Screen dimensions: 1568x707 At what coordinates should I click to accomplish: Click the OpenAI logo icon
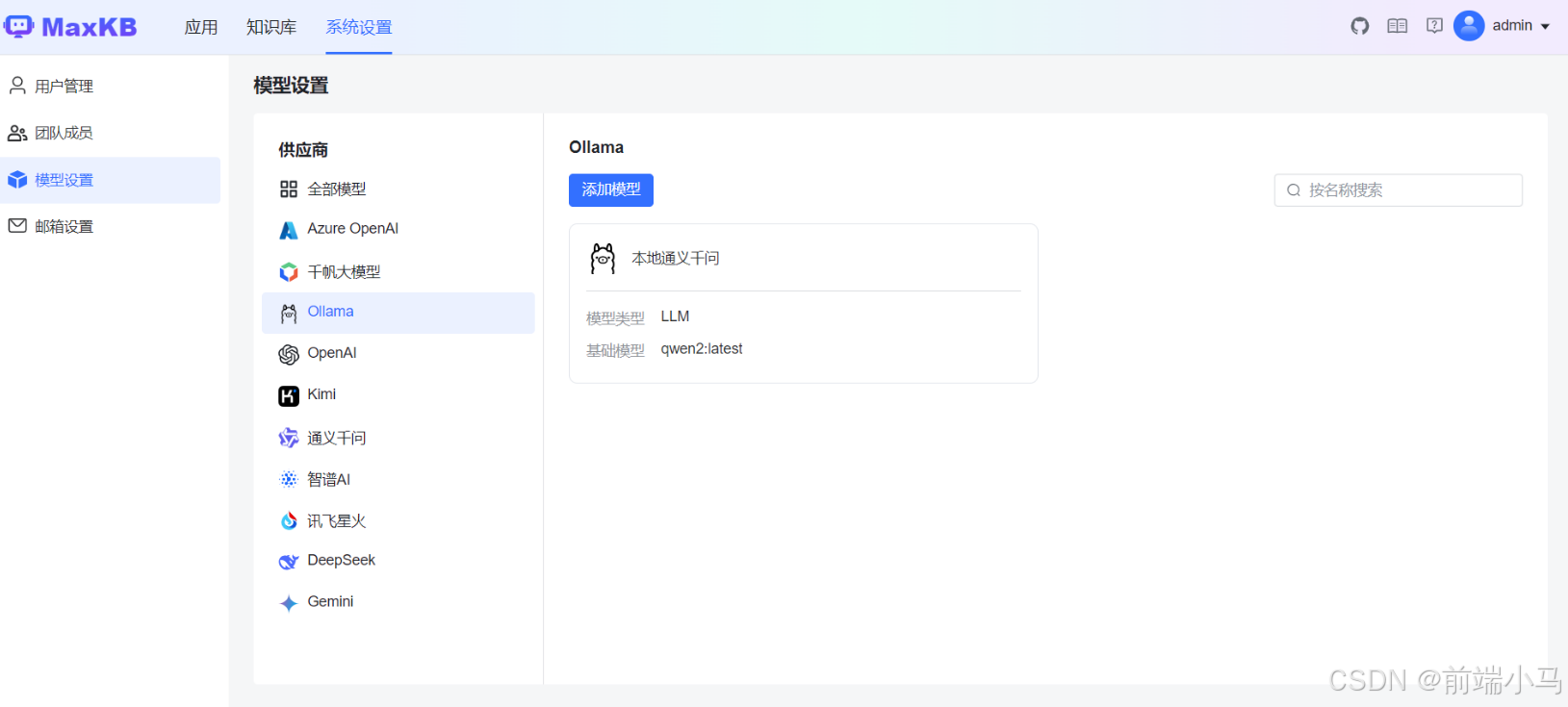point(289,355)
